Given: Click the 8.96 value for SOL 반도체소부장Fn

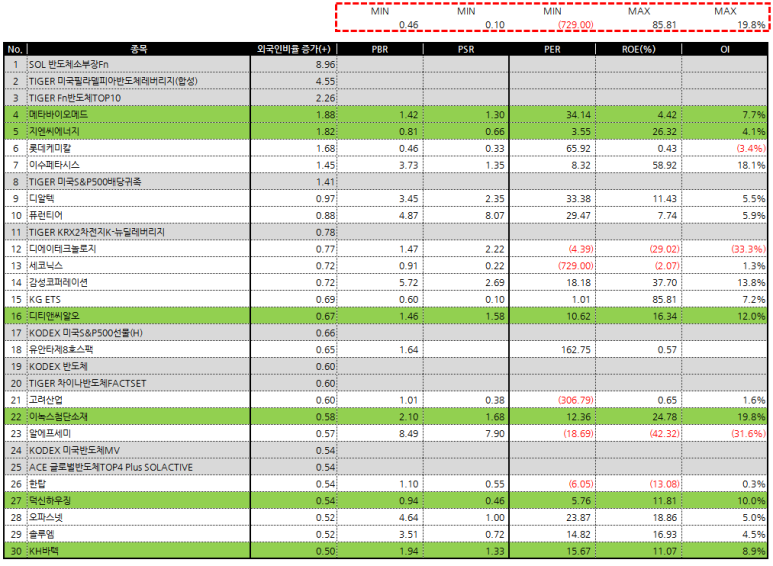Looking at the screenshot, I should coord(325,64).
